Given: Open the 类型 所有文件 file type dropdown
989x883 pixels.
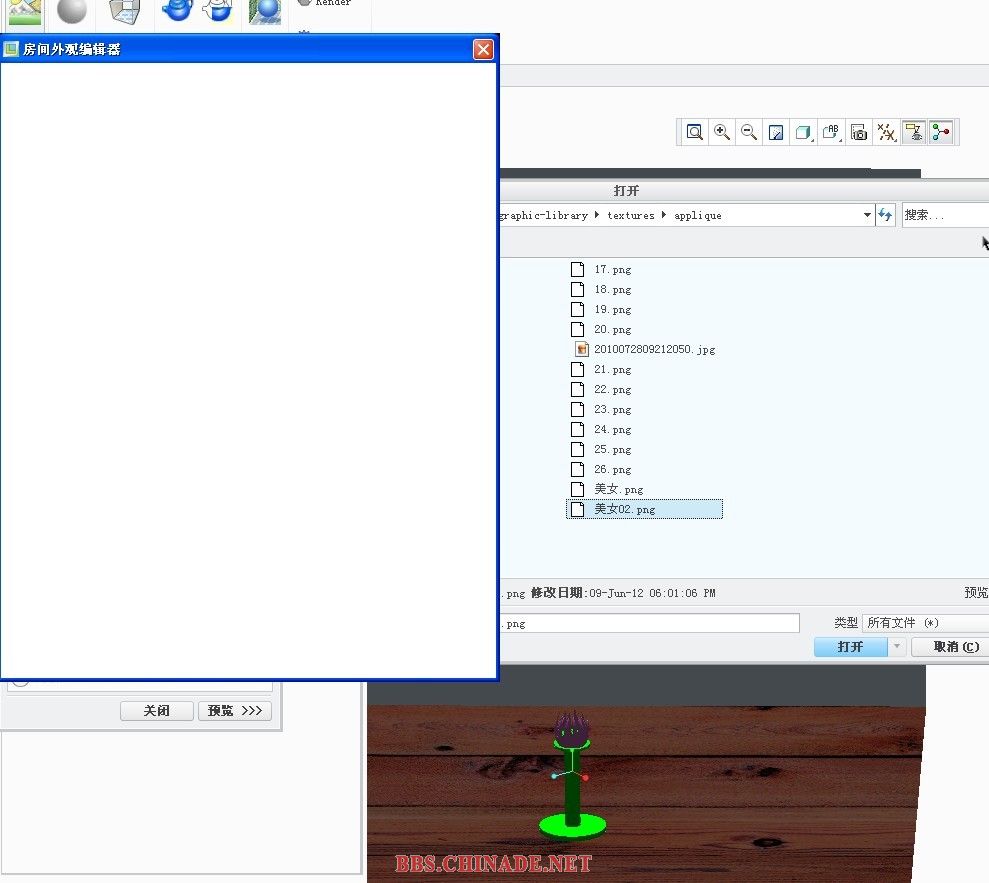Looking at the screenshot, I should point(925,623).
